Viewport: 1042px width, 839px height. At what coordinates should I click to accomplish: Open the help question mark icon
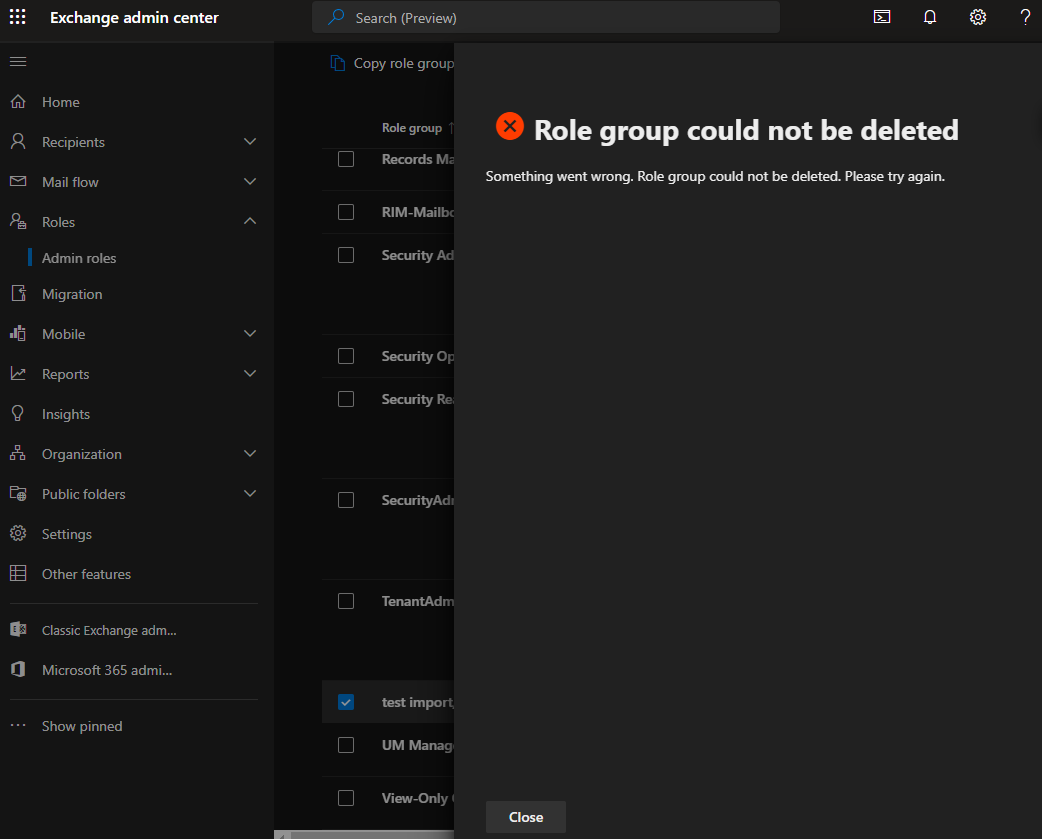point(1024,17)
